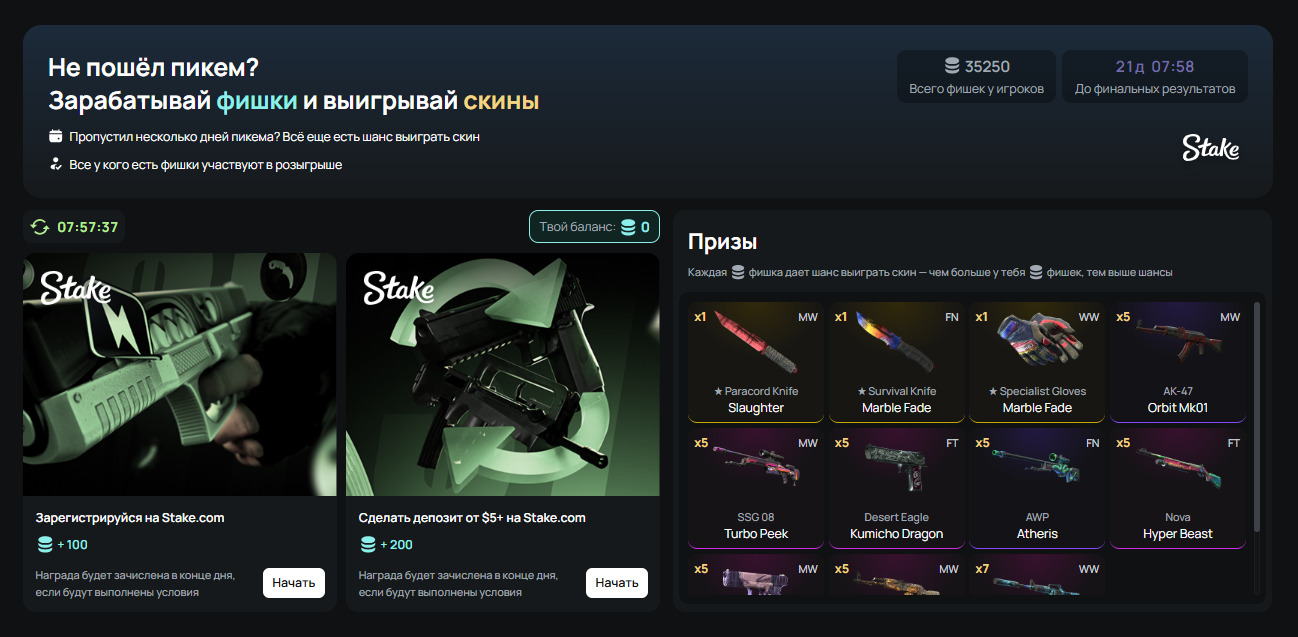Click the refresh timer icon beside 07:57:37

[40, 227]
